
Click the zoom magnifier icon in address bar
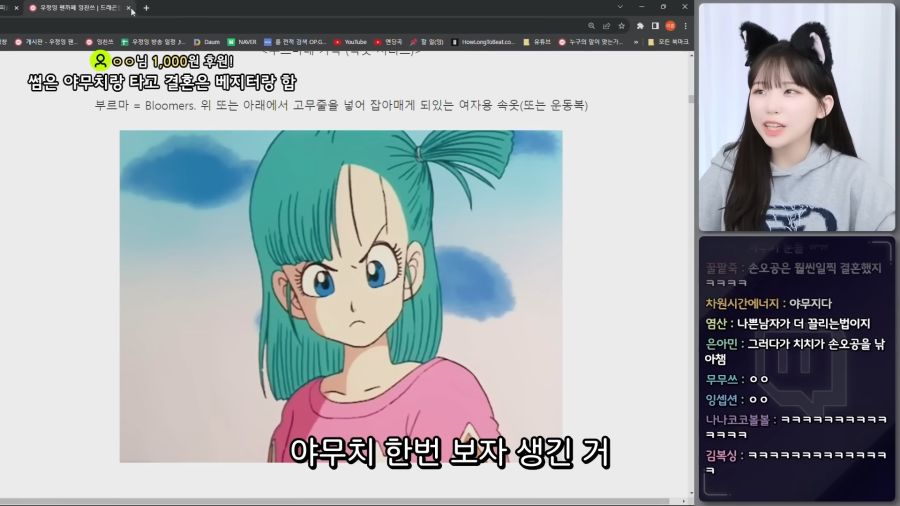[592, 26]
